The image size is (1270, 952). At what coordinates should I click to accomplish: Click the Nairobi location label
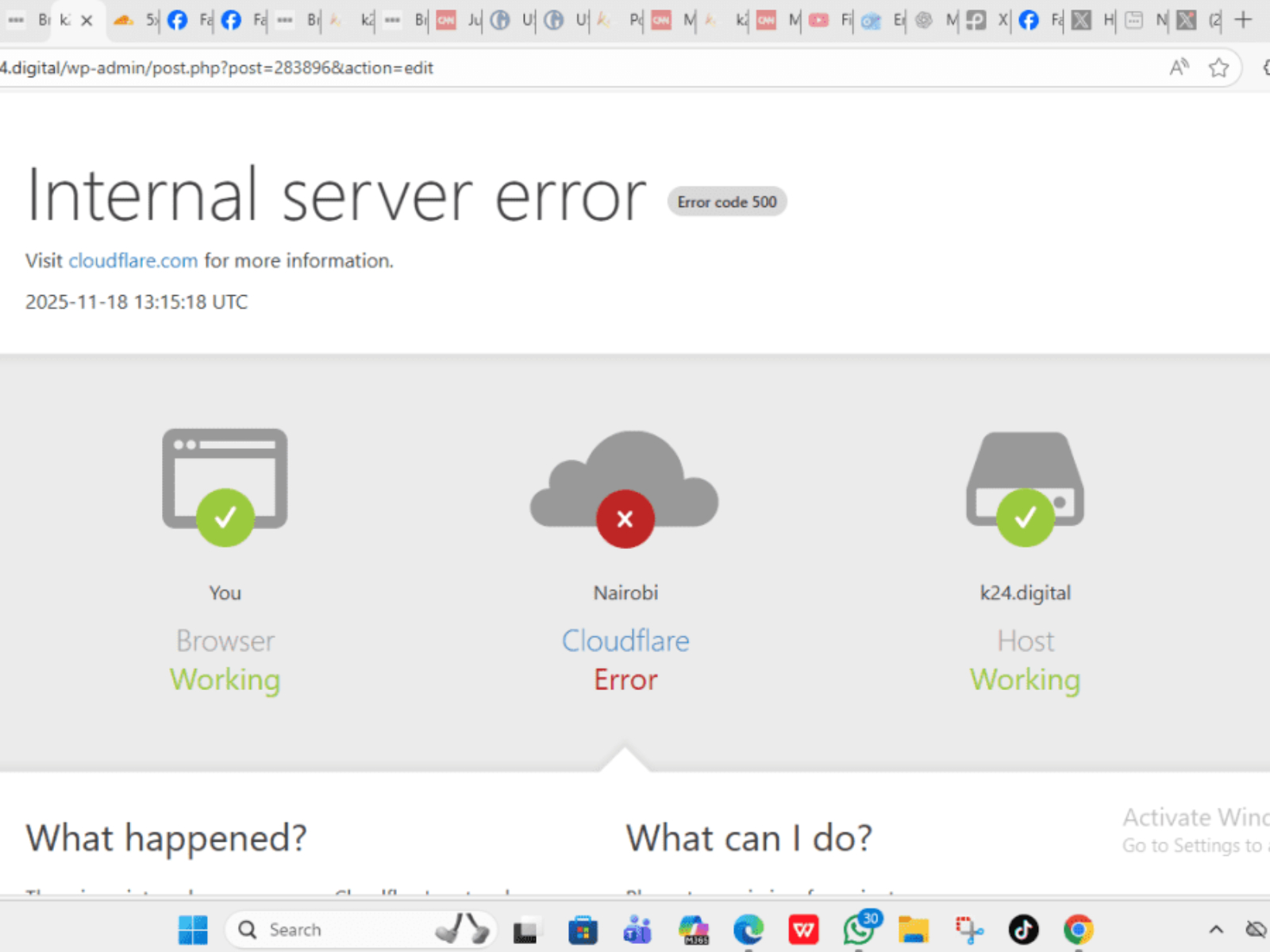click(x=625, y=593)
